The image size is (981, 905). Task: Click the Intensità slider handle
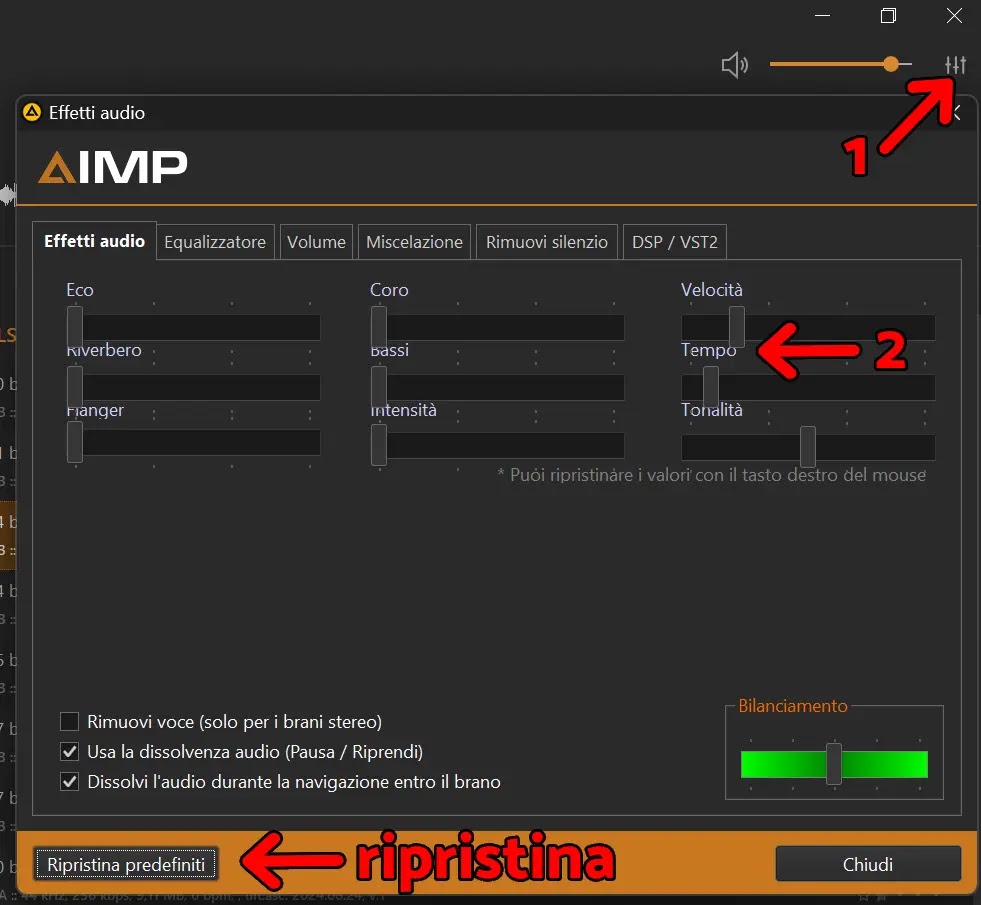tap(379, 445)
